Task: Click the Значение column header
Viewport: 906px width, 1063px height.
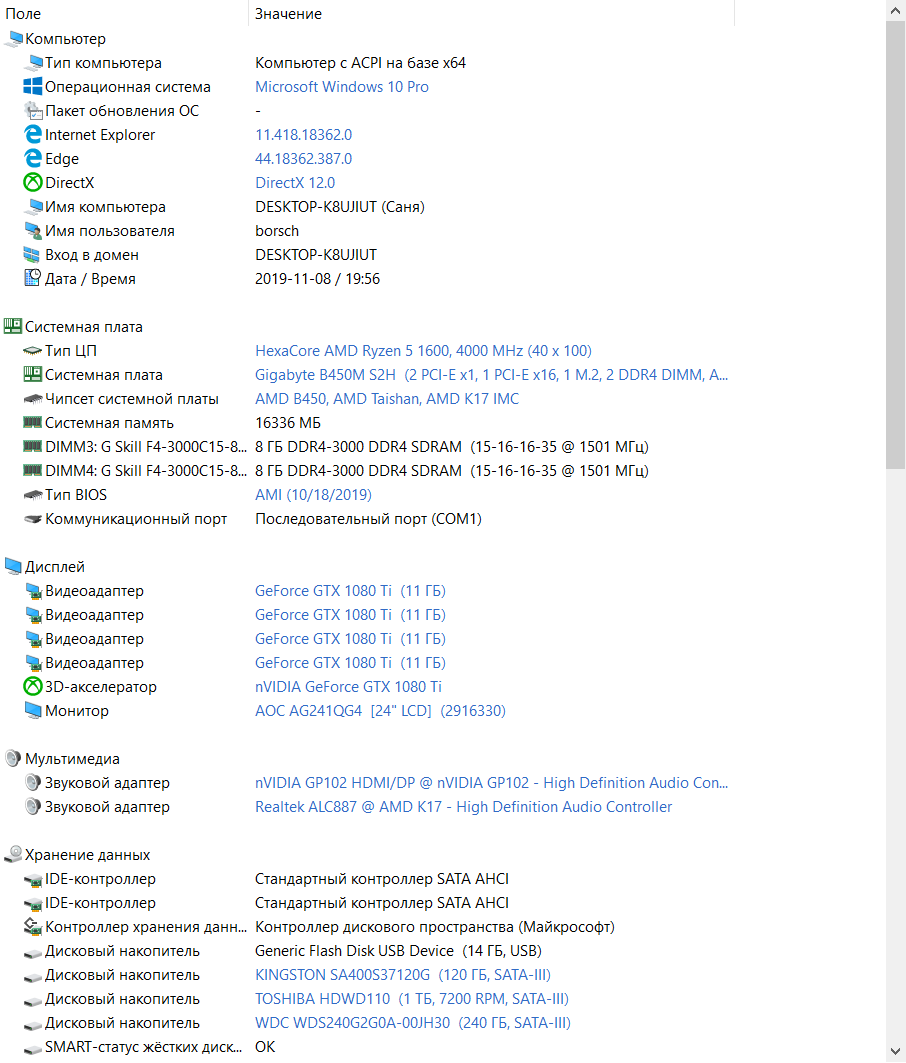Action: pyautogui.click(x=492, y=14)
